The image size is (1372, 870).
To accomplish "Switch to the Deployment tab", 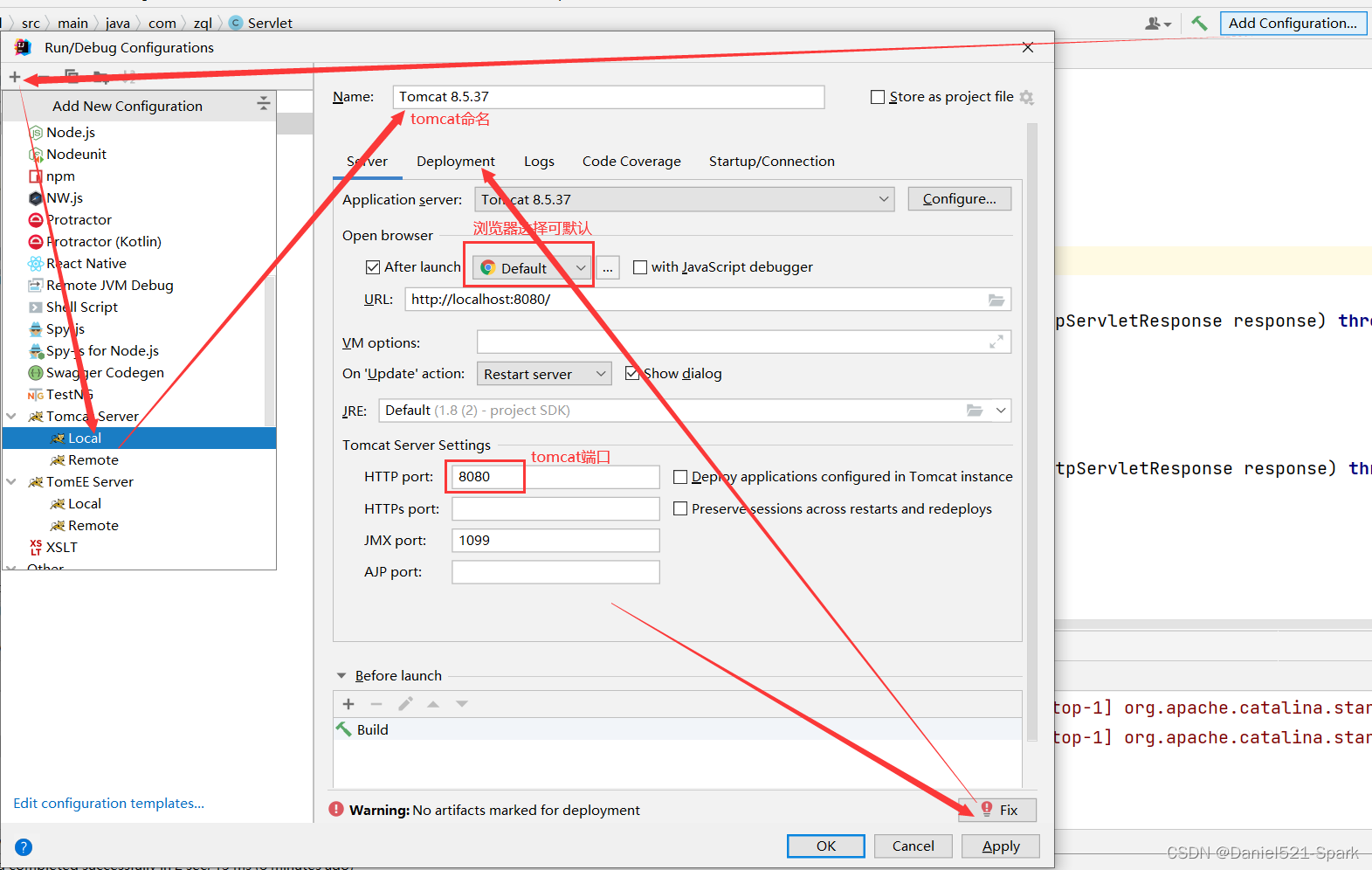I will tap(456, 161).
